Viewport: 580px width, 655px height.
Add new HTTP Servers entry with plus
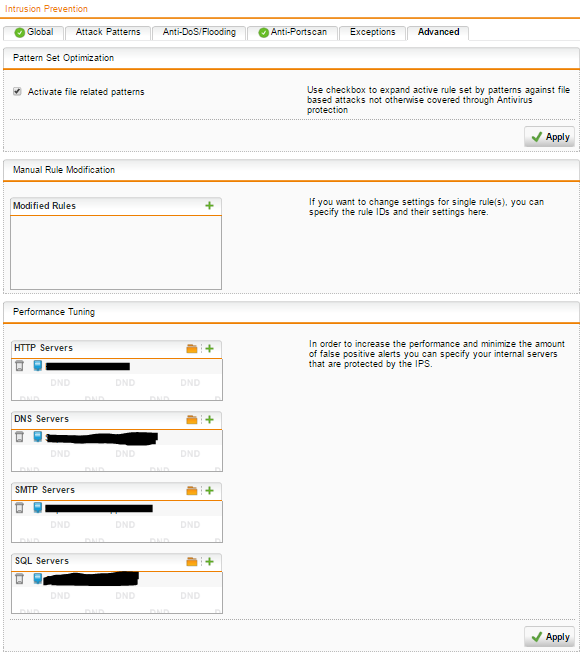coord(209,348)
